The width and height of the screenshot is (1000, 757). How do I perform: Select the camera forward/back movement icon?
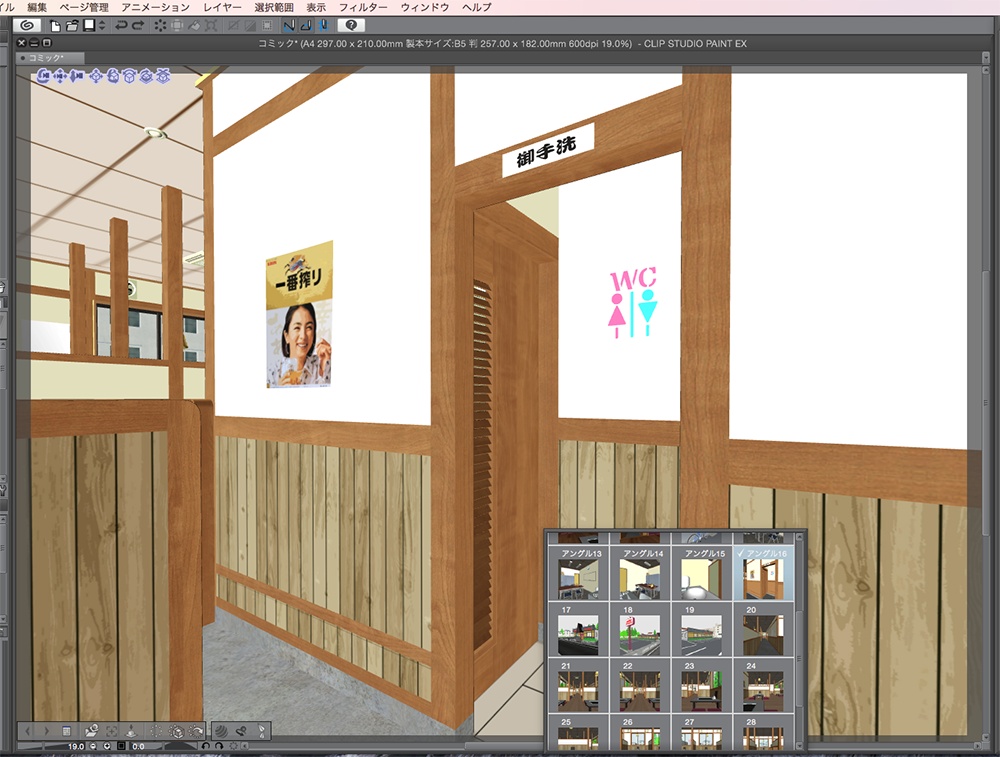pos(76,76)
